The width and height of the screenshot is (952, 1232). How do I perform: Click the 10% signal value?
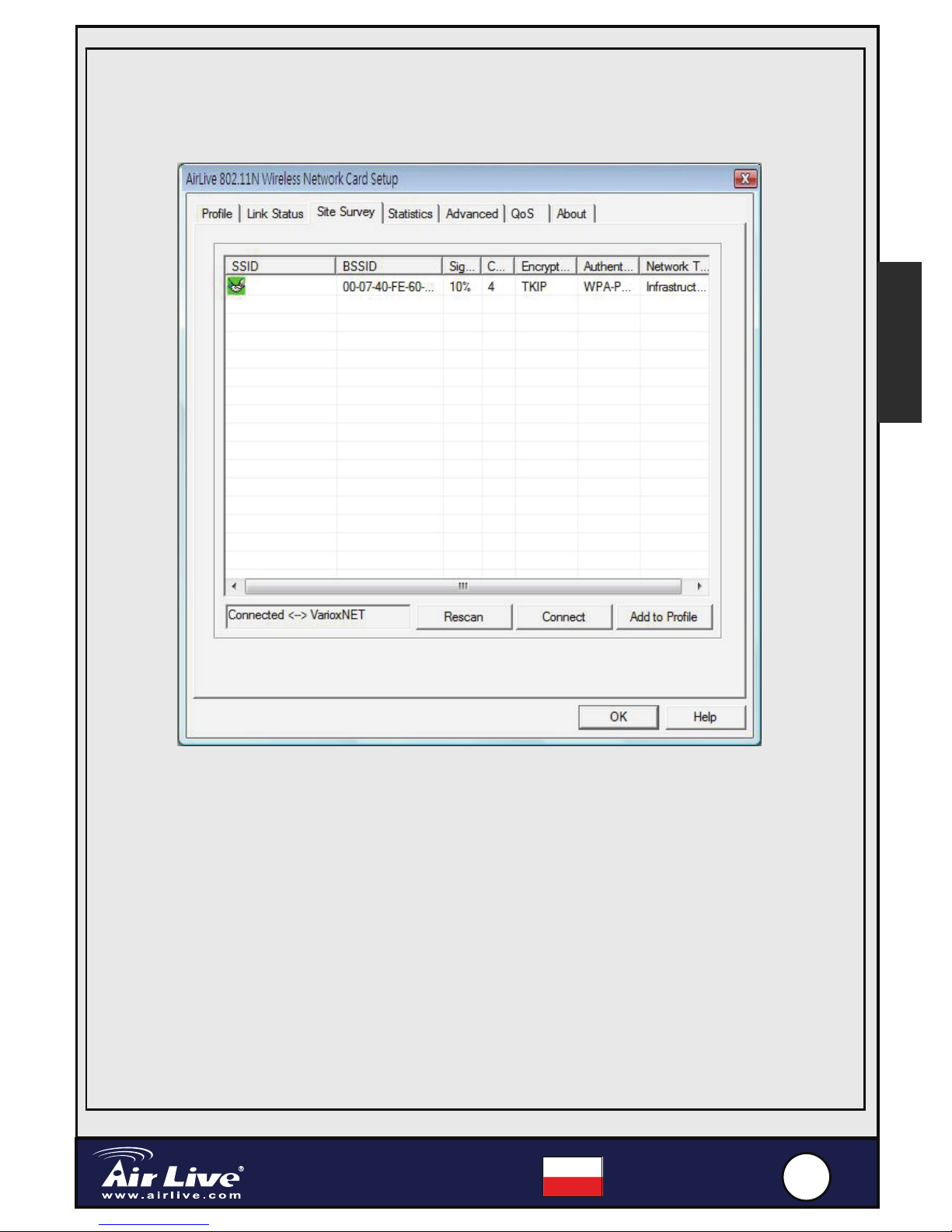click(460, 287)
